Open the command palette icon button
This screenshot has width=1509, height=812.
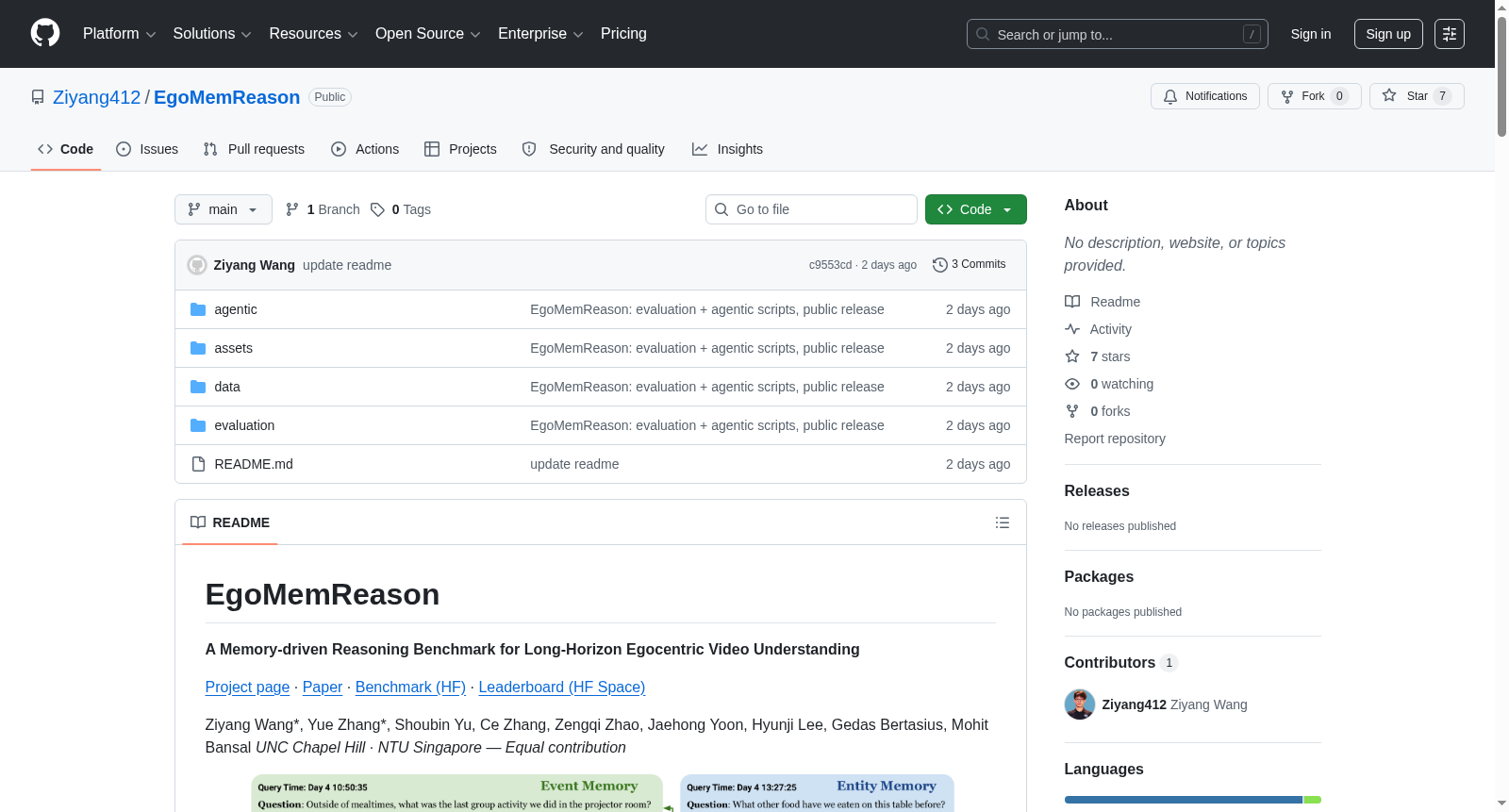click(x=1449, y=34)
